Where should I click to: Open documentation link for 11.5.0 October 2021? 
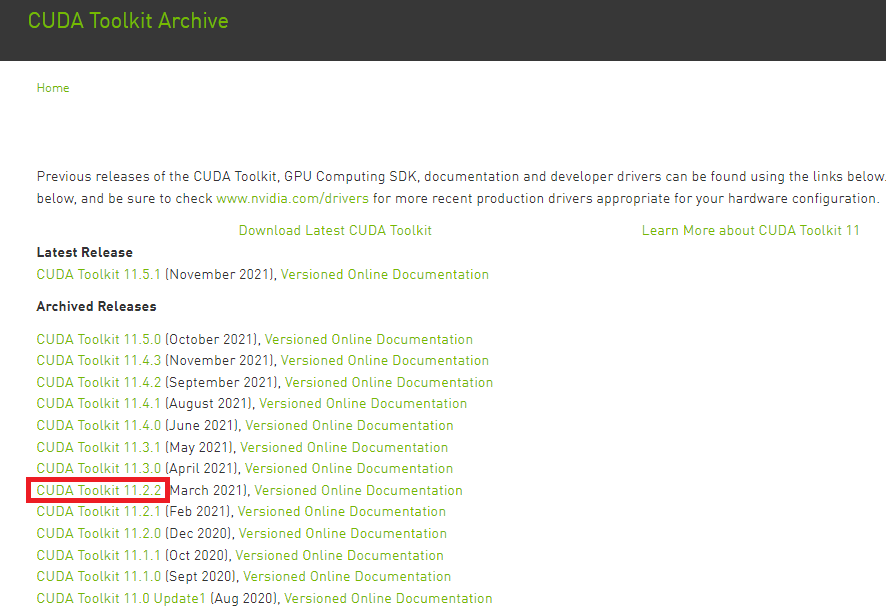pos(368,340)
